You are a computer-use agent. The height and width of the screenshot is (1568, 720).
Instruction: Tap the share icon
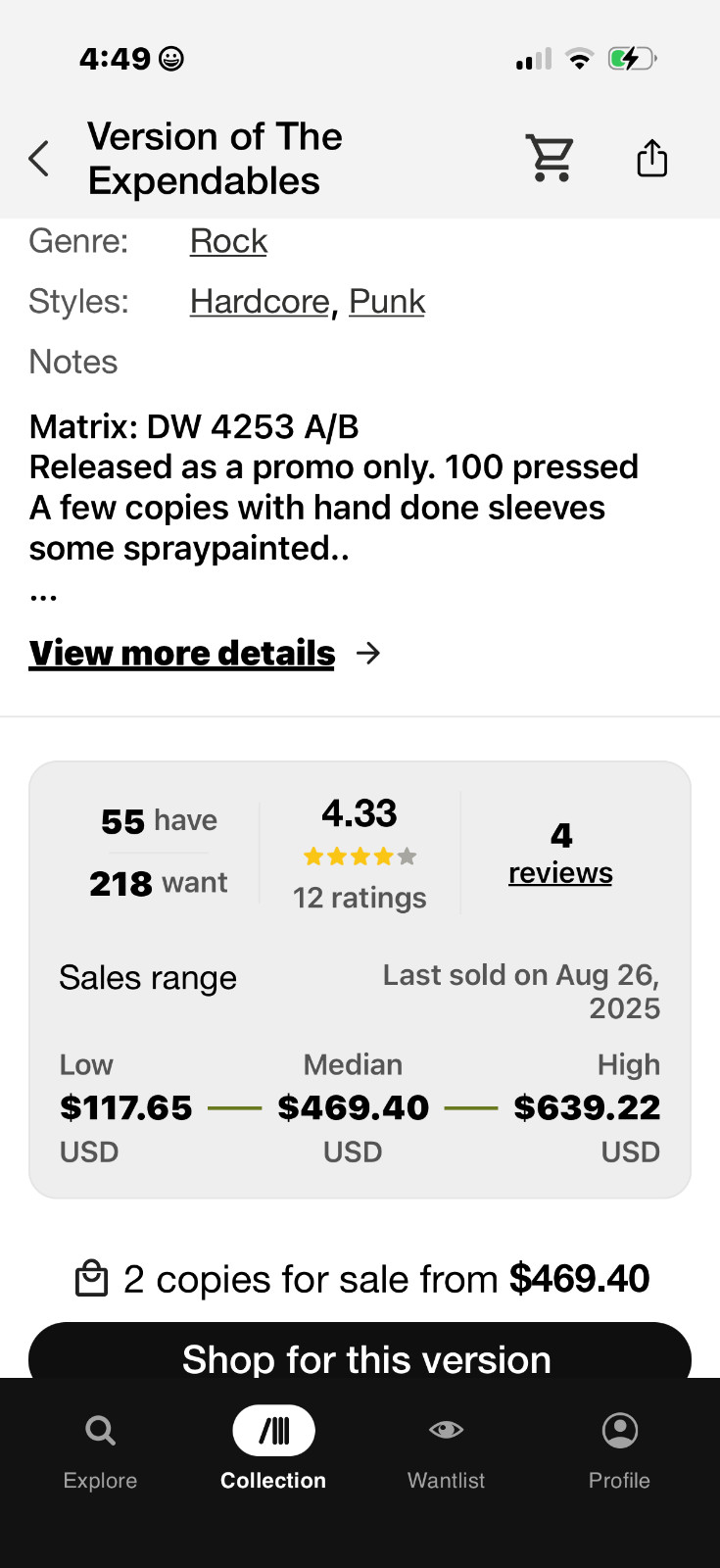651,158
